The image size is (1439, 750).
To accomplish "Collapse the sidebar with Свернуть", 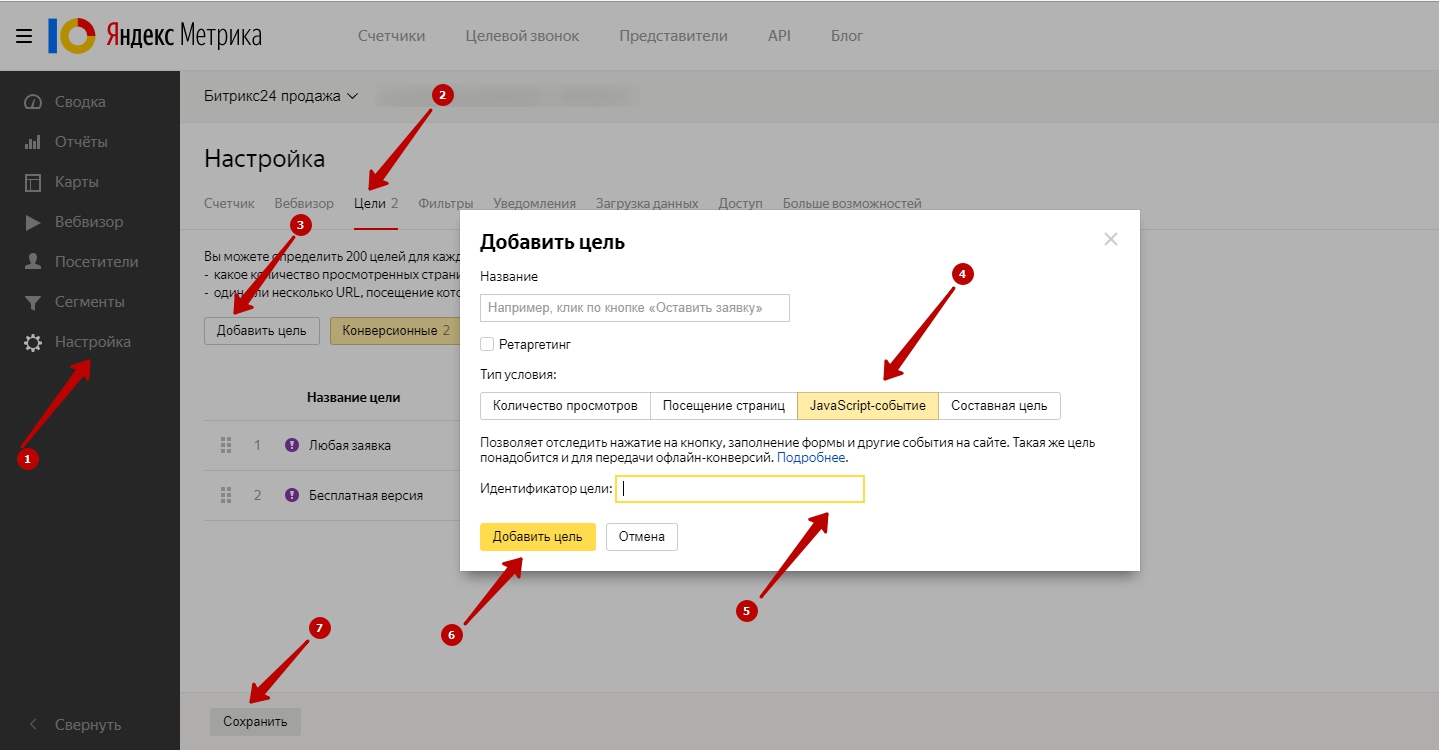I will pyautogui.click(x=74, y=724).
